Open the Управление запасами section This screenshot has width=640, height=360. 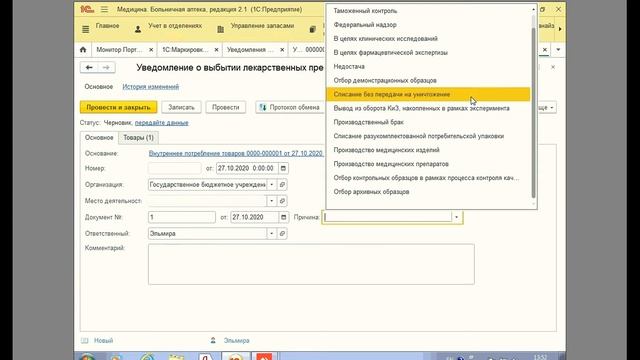click(262, 26)
